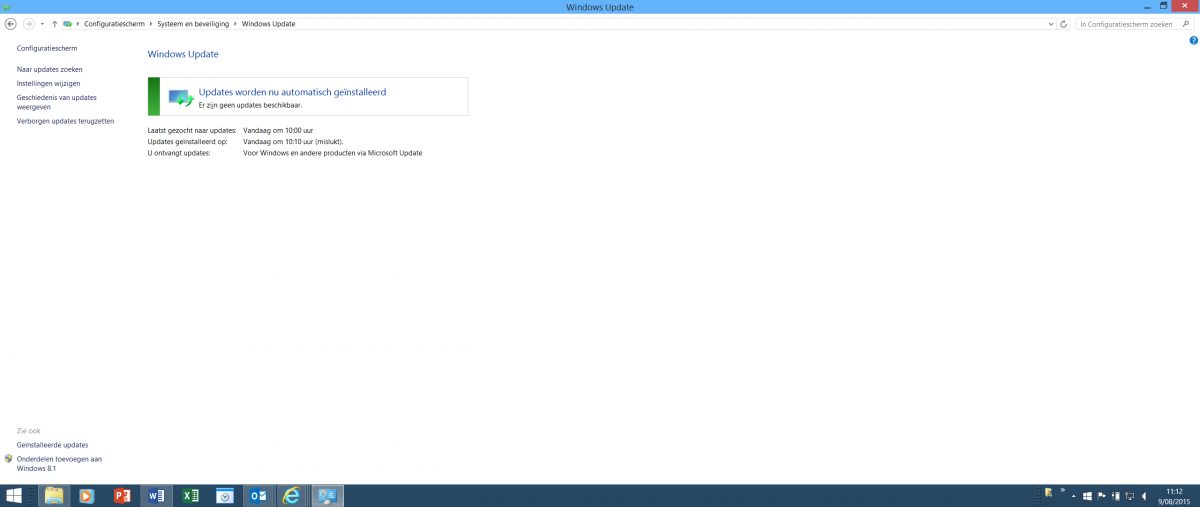The image size is (1200, 507).
Task: Click the U ontvangt updates label
Action: pos(179,153)
